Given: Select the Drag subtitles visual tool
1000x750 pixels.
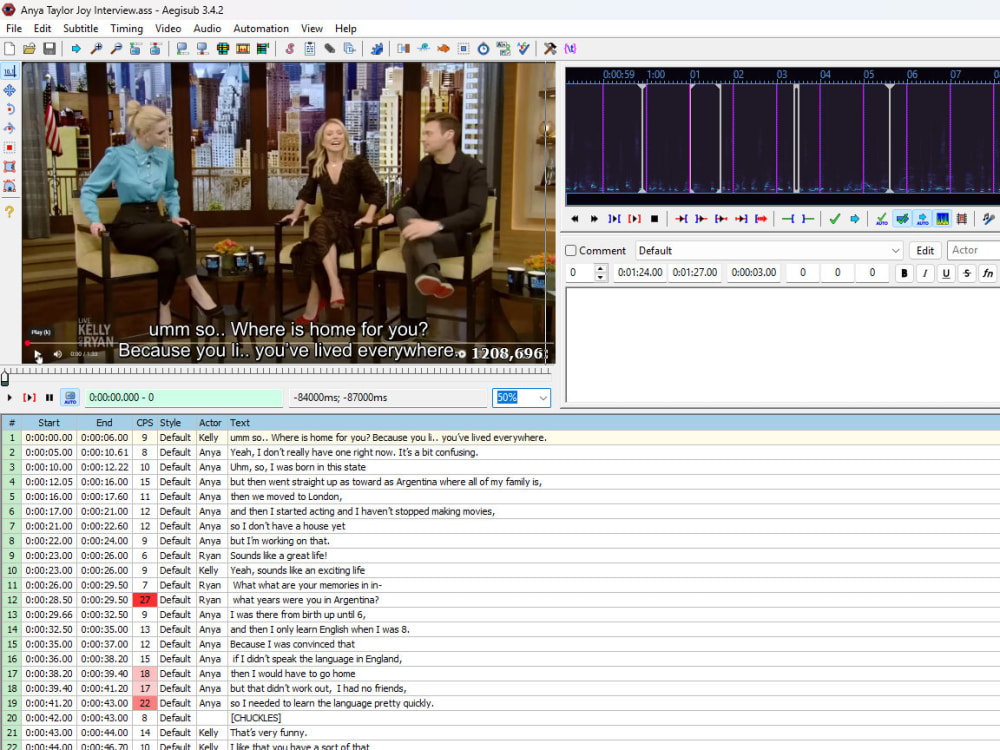Looking at the screenshot, I should pyautogui.click(x=10, y=90).
